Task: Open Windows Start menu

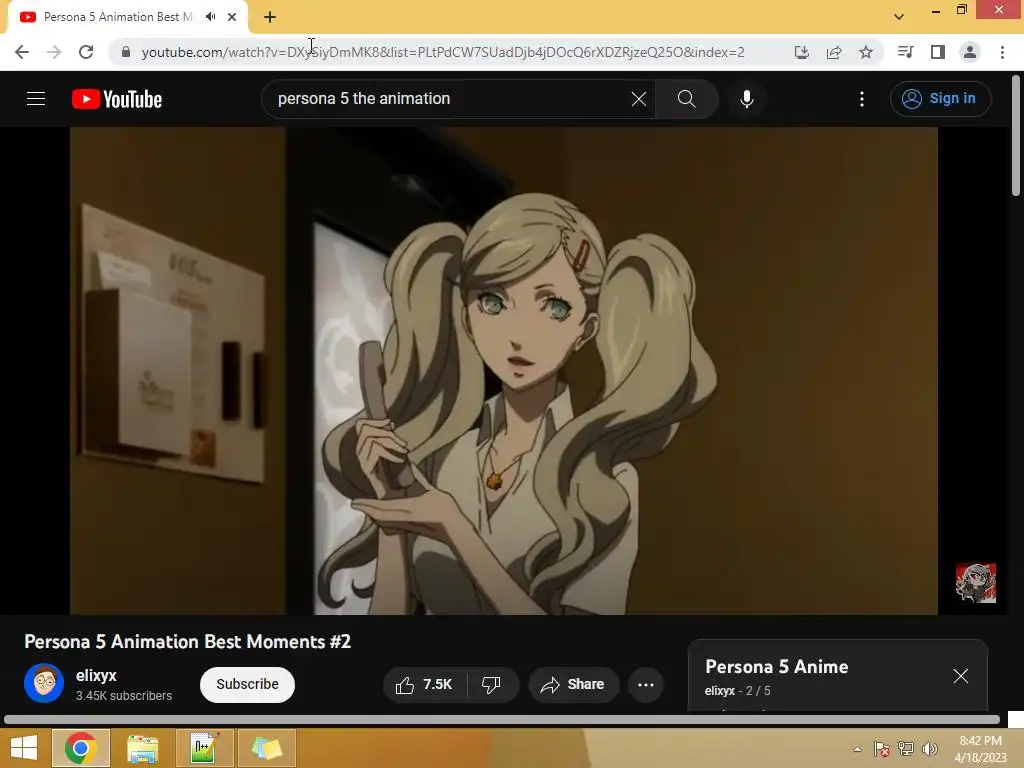Action: [24, 748]
